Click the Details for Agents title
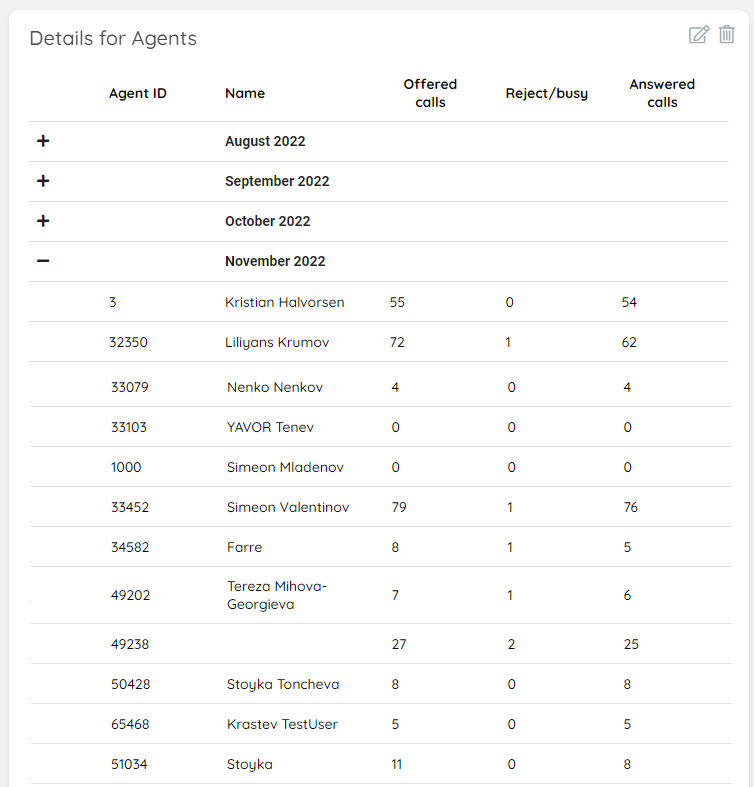 (x=113, y=38)
